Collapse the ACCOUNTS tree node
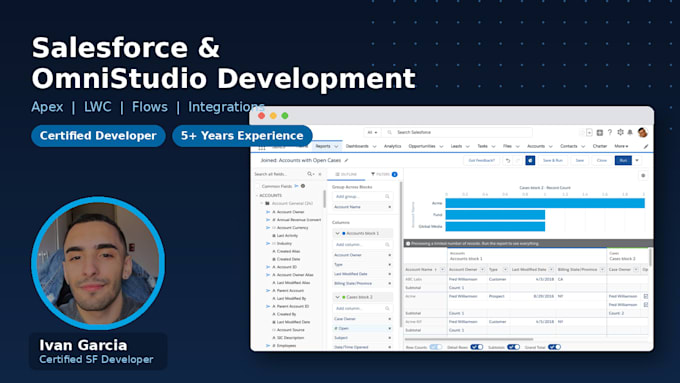680x383 pixels. tap(256, 196)
